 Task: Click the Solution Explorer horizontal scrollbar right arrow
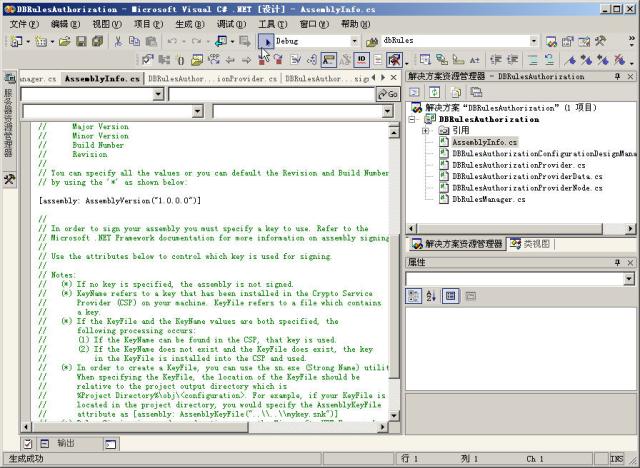click(631, 228)
